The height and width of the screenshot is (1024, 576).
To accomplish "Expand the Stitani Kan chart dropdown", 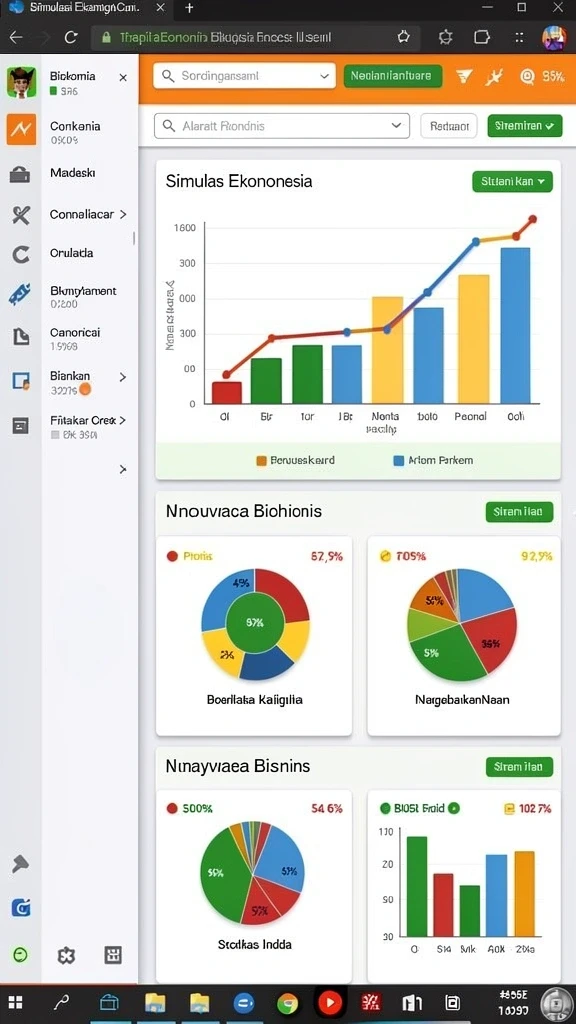I will [x=513, y=182].
